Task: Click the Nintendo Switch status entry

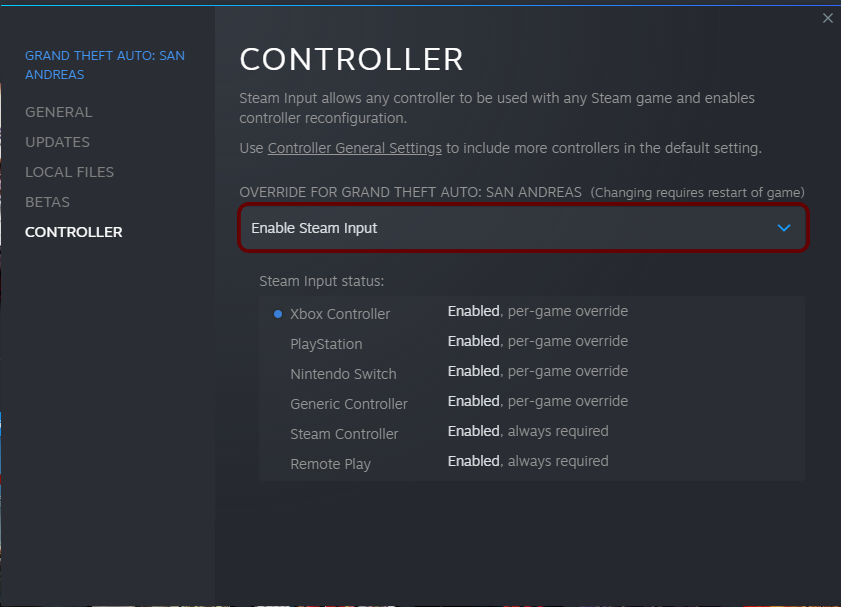Action: point(343,374)
